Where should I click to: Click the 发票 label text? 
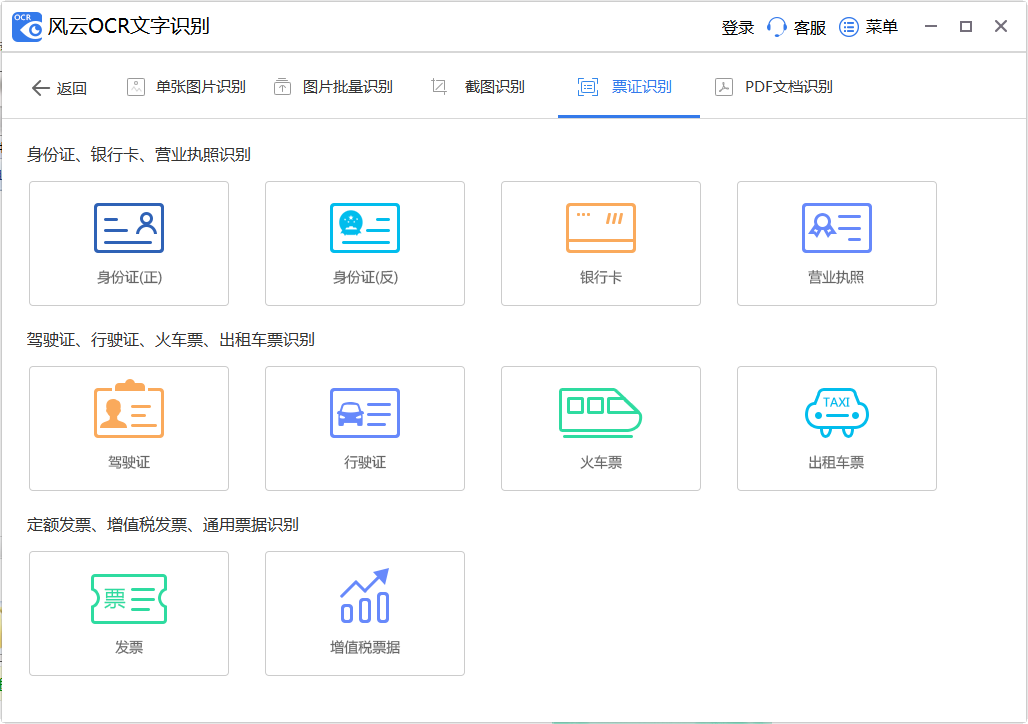coord(129,647)
